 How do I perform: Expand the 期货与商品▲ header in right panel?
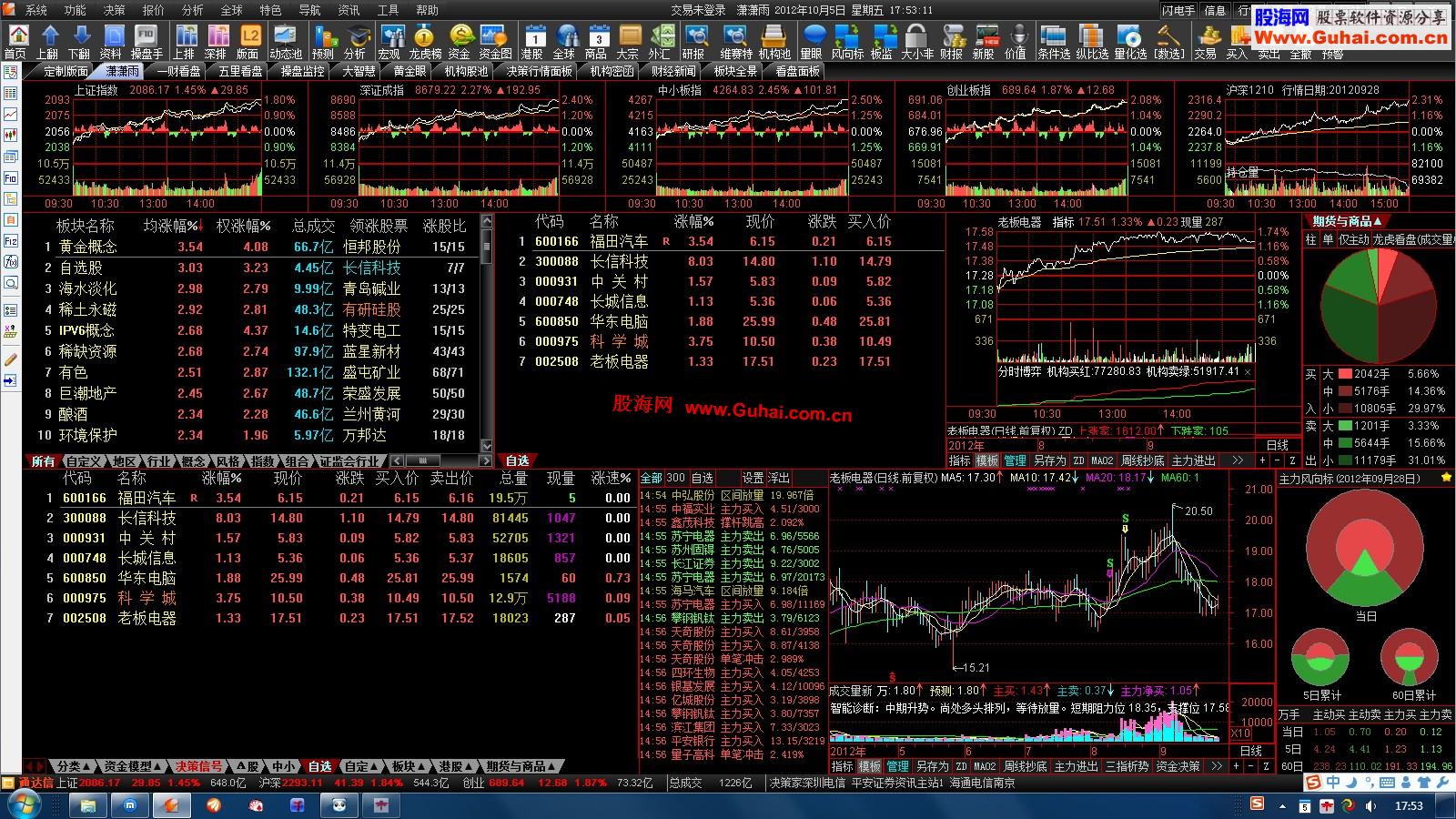[1347, 221]
